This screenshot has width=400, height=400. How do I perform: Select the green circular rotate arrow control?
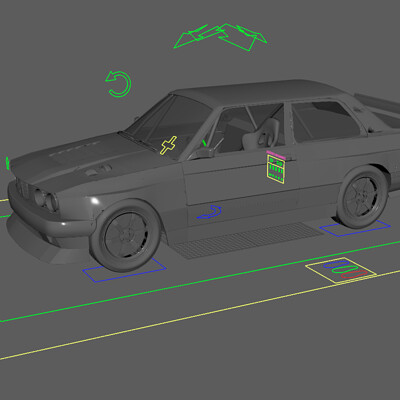click(x=118, y=84)
